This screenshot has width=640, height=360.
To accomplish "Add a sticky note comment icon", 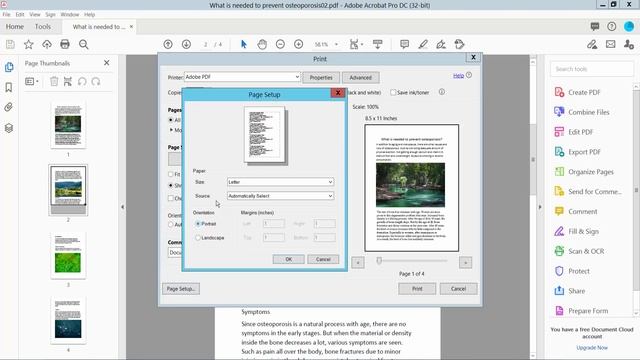I will pyautogui.click(x=404, y=44).
